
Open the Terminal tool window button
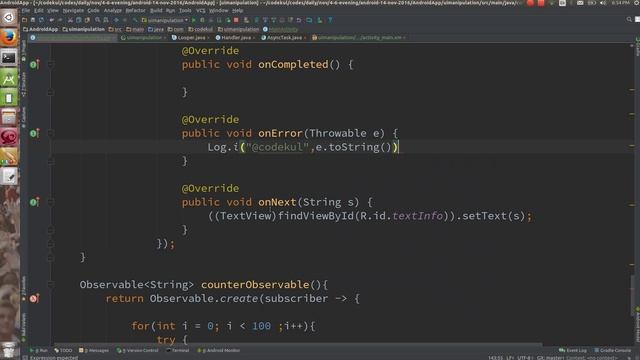[x=178, y=350]
